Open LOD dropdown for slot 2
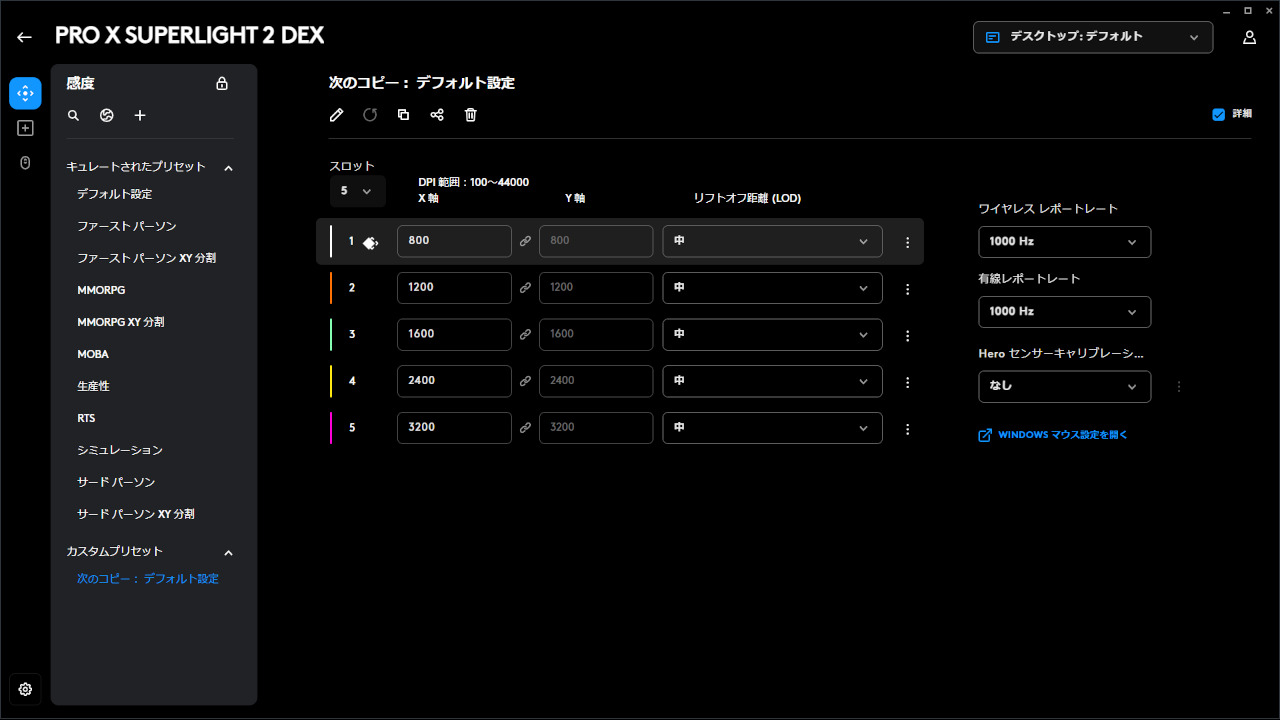Image resolution: width=1280 pixels, height=720 pixels. (x=773, y=288)
